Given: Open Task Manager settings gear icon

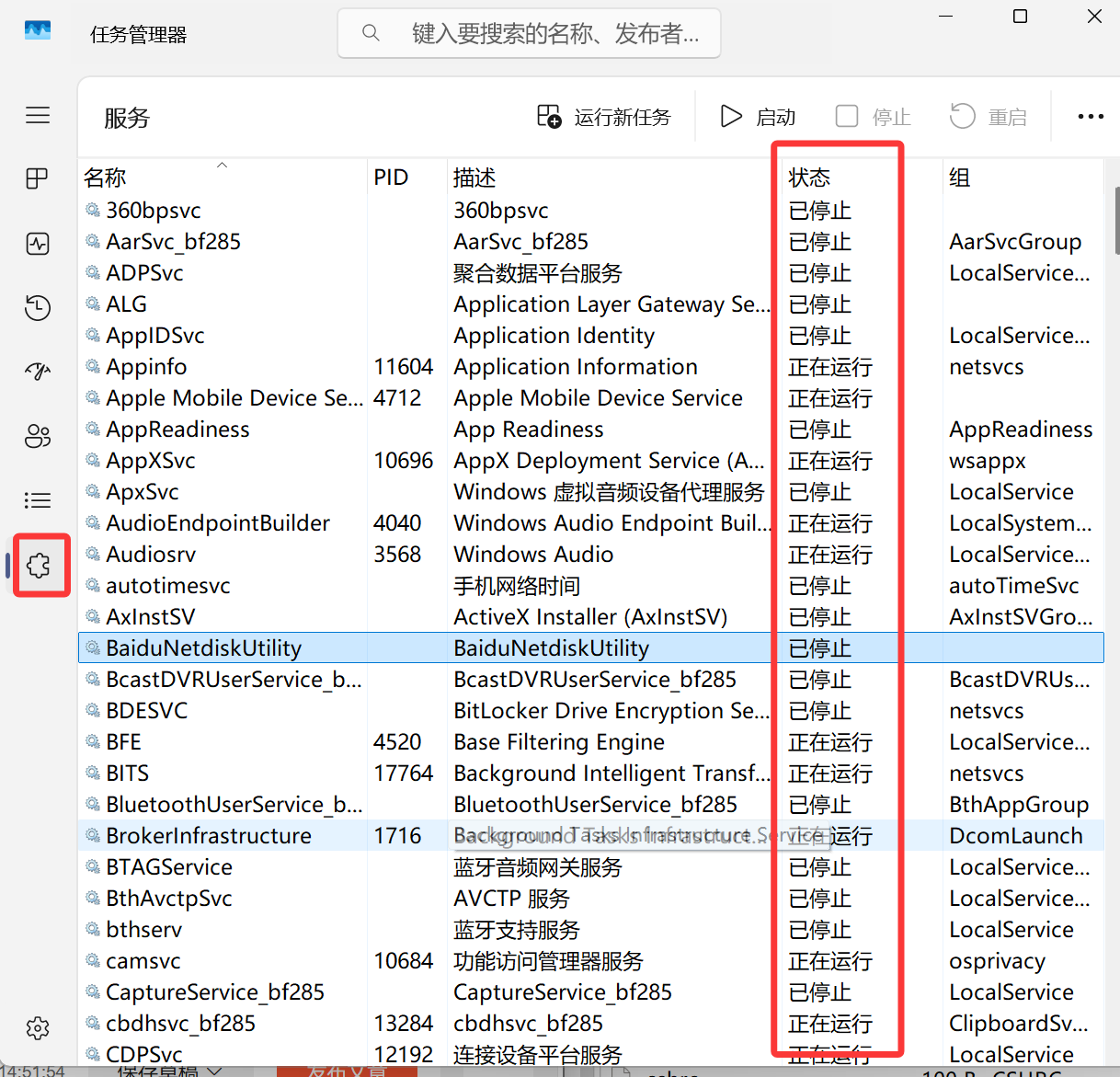Looking at the screenshot, I should (x=38, y=1027).
